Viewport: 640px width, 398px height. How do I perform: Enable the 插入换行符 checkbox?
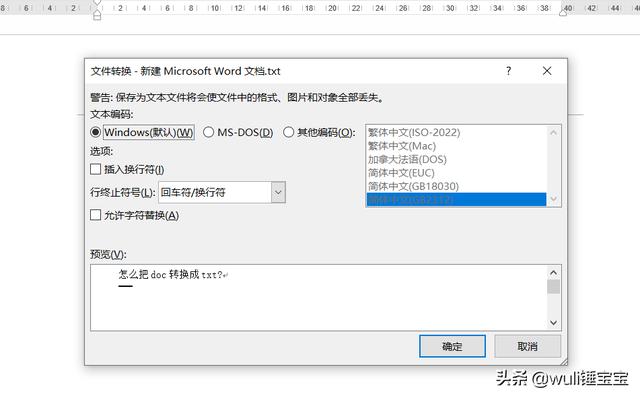[x=96, y=169]
